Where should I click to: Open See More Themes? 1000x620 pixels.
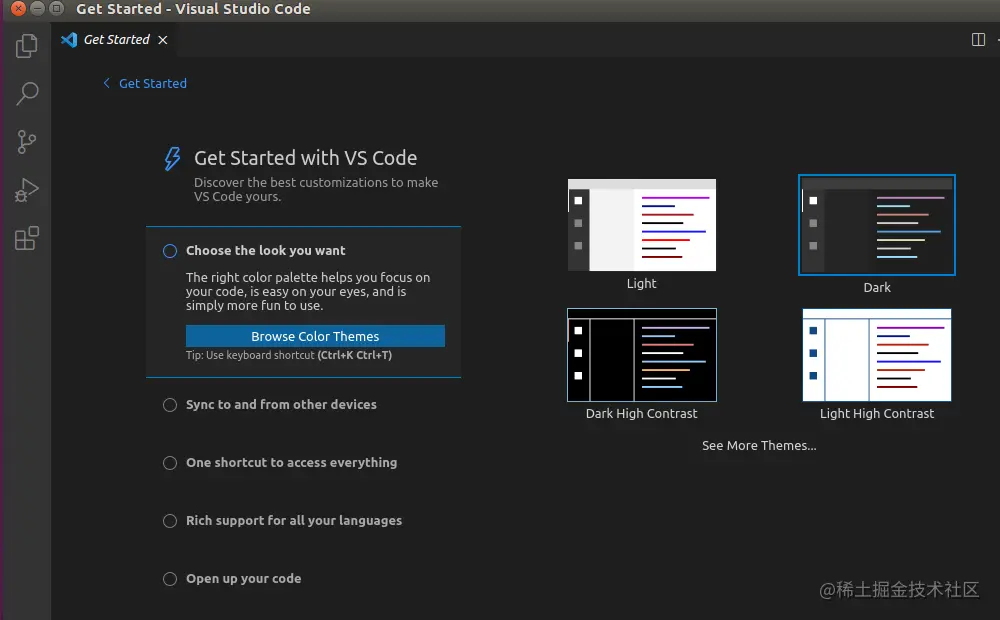click(x=759, y=445)
